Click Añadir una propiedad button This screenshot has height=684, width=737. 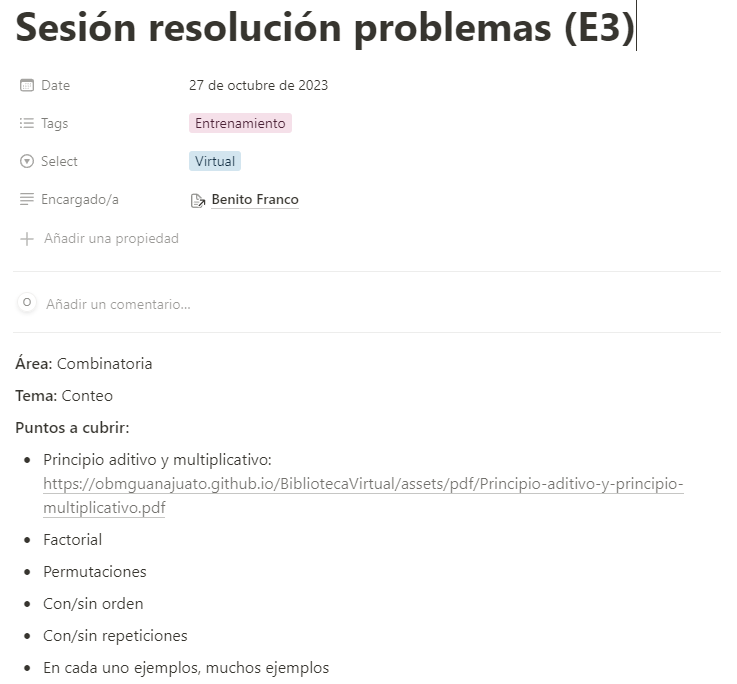click(111, 239)
